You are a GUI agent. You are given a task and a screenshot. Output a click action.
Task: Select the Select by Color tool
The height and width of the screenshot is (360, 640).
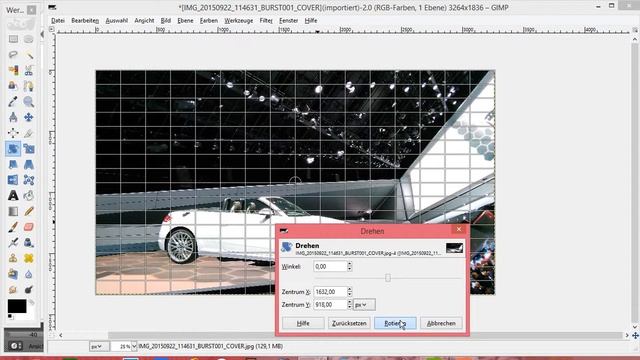(x=13, y=71)
